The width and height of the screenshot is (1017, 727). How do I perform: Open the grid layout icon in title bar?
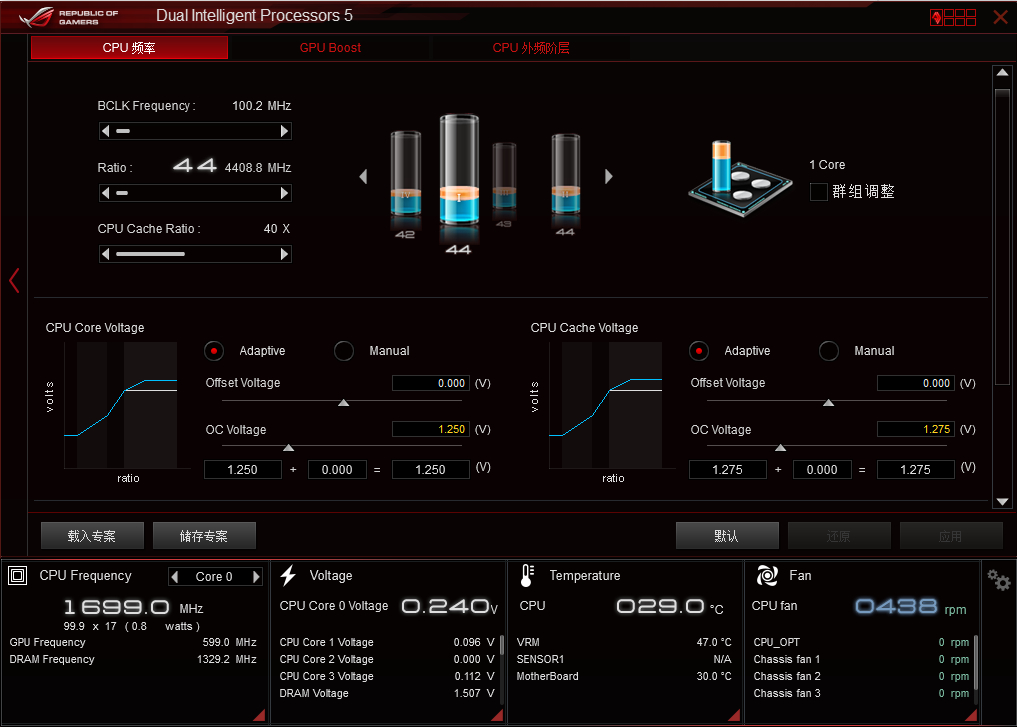coord(953,18)
